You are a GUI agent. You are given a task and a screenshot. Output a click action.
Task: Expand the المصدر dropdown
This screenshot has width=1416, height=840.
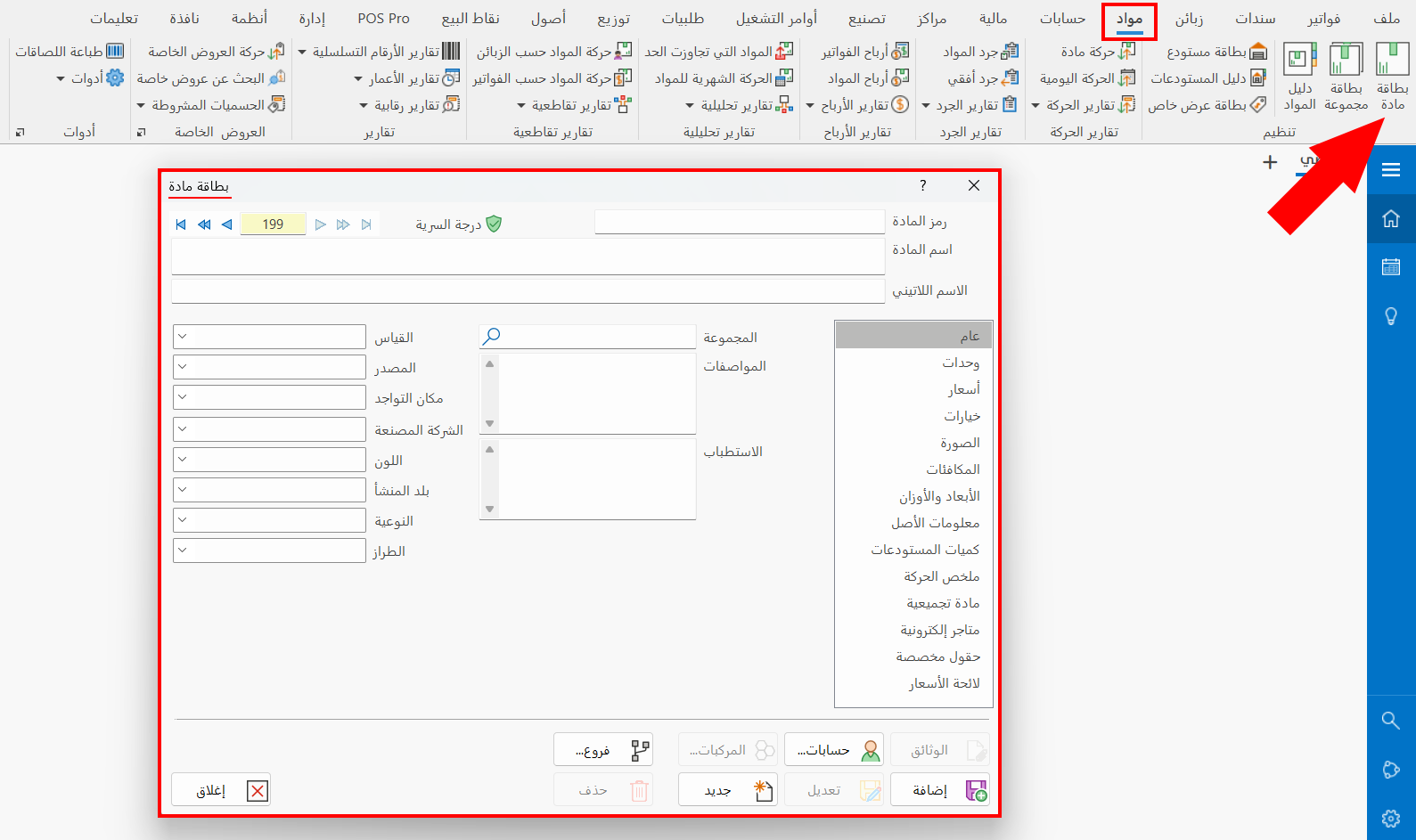pyautogui.click(x=182, y=367)
